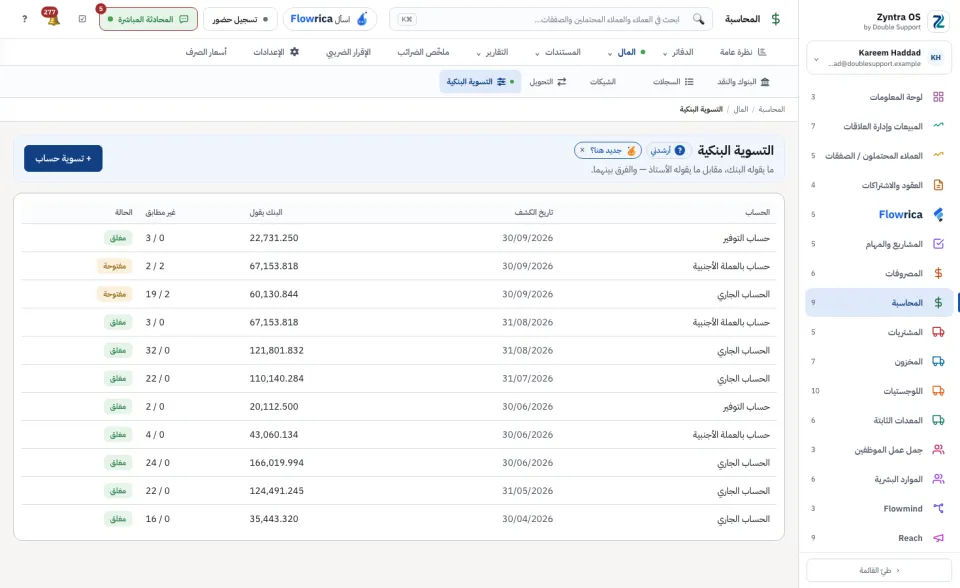The width and height of the screenshot is (960, 588).
Task: Open the current account row dated 31/07/2026
Action: [x=399, y=379]
